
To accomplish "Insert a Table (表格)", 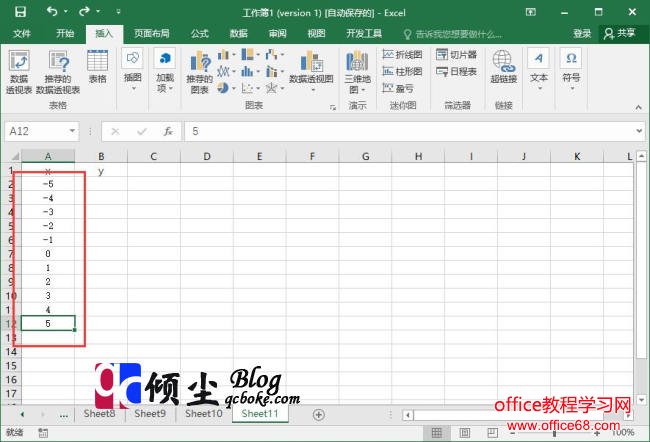I will (x=98, y=66).
